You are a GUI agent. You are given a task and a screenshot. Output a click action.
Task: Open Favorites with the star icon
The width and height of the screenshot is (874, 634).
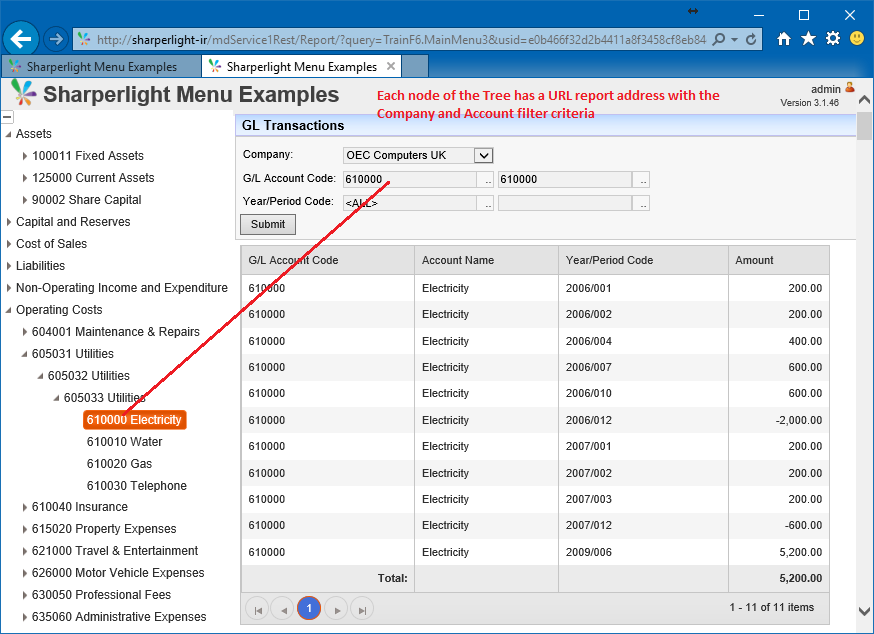(x=808, y=38)
